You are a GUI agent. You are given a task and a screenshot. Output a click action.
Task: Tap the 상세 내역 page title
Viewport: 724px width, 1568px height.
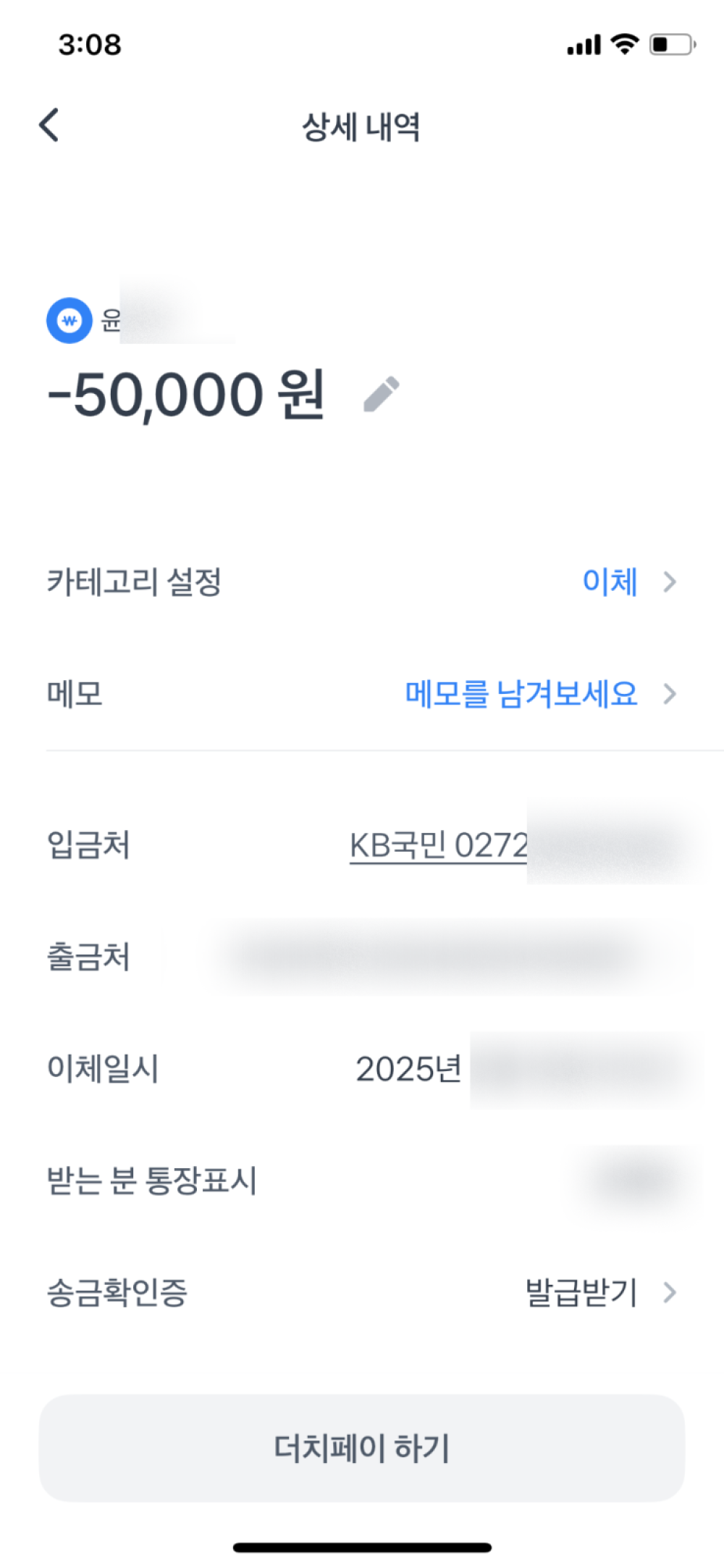[361, 127]
